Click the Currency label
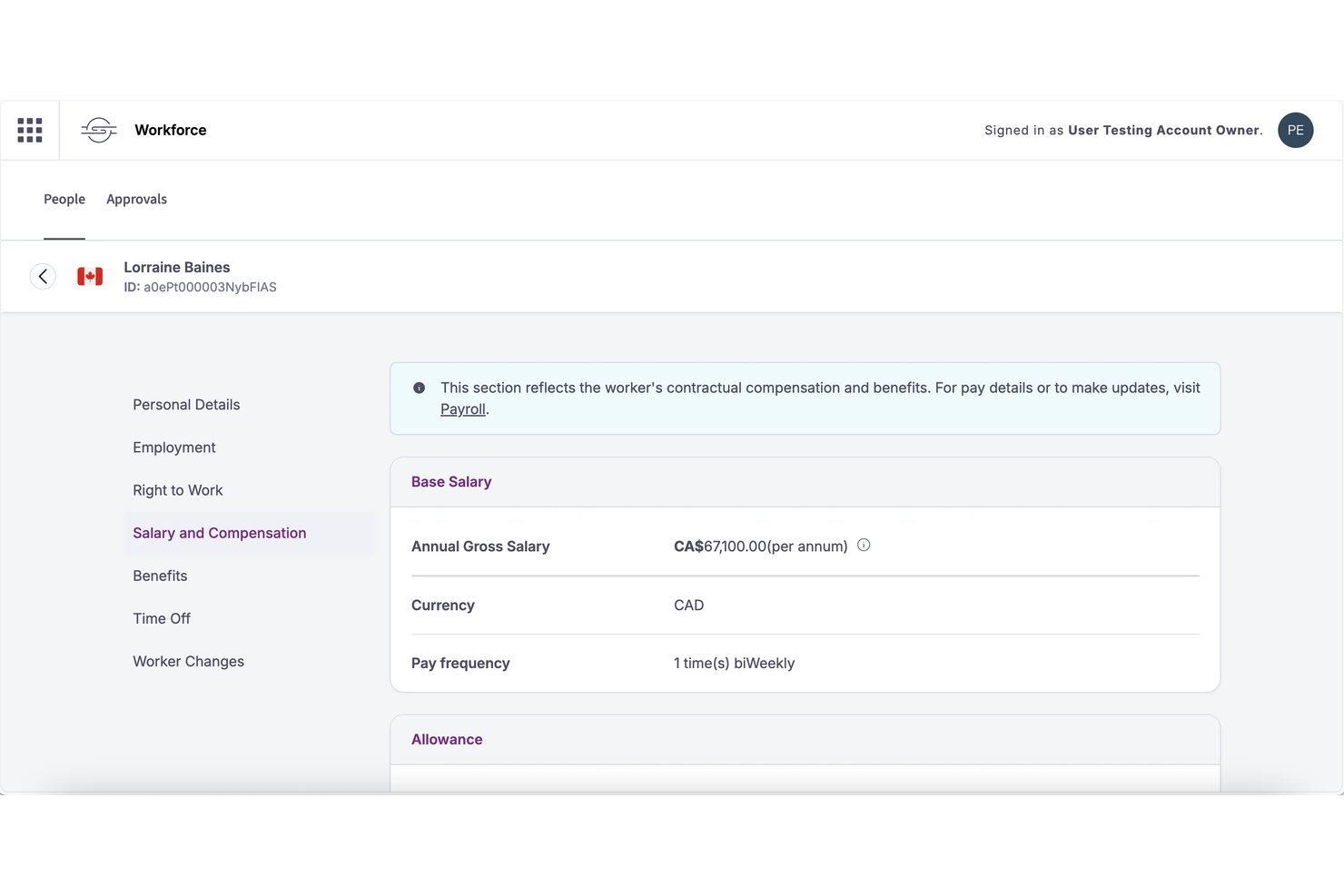The height and width of the screenshot is (896, 1344). 443,606
